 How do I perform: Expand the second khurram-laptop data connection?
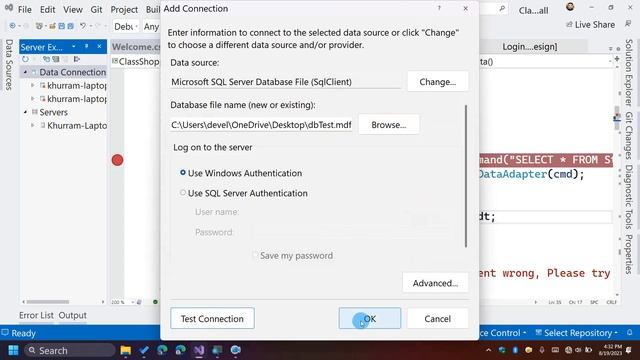pyautogui.click(x=33, y=98)
